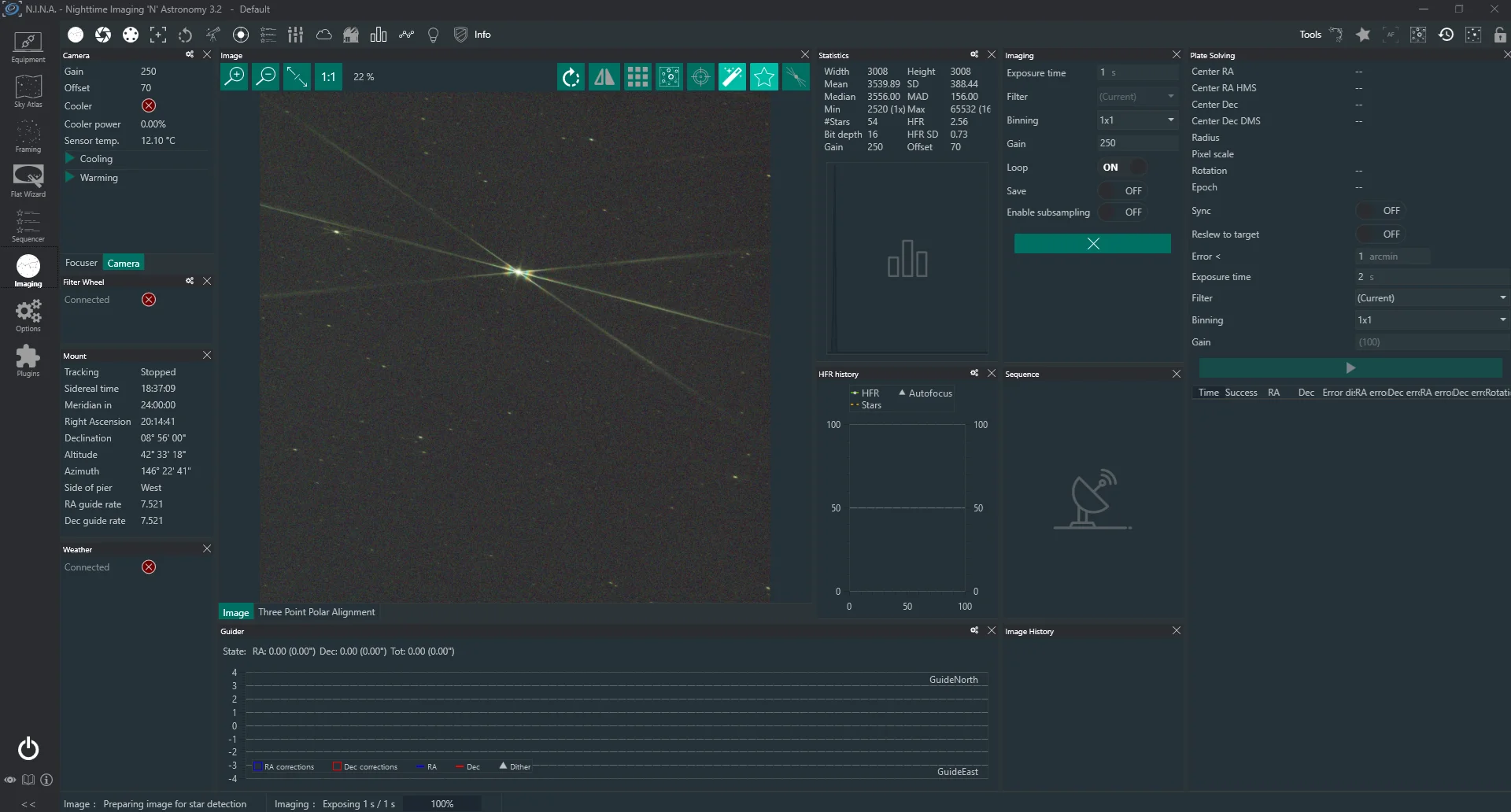Image resolution: width=1511 pixels, height=812 pixels.
Task: Toggle grid overlay on image
Action: [637, 77]
